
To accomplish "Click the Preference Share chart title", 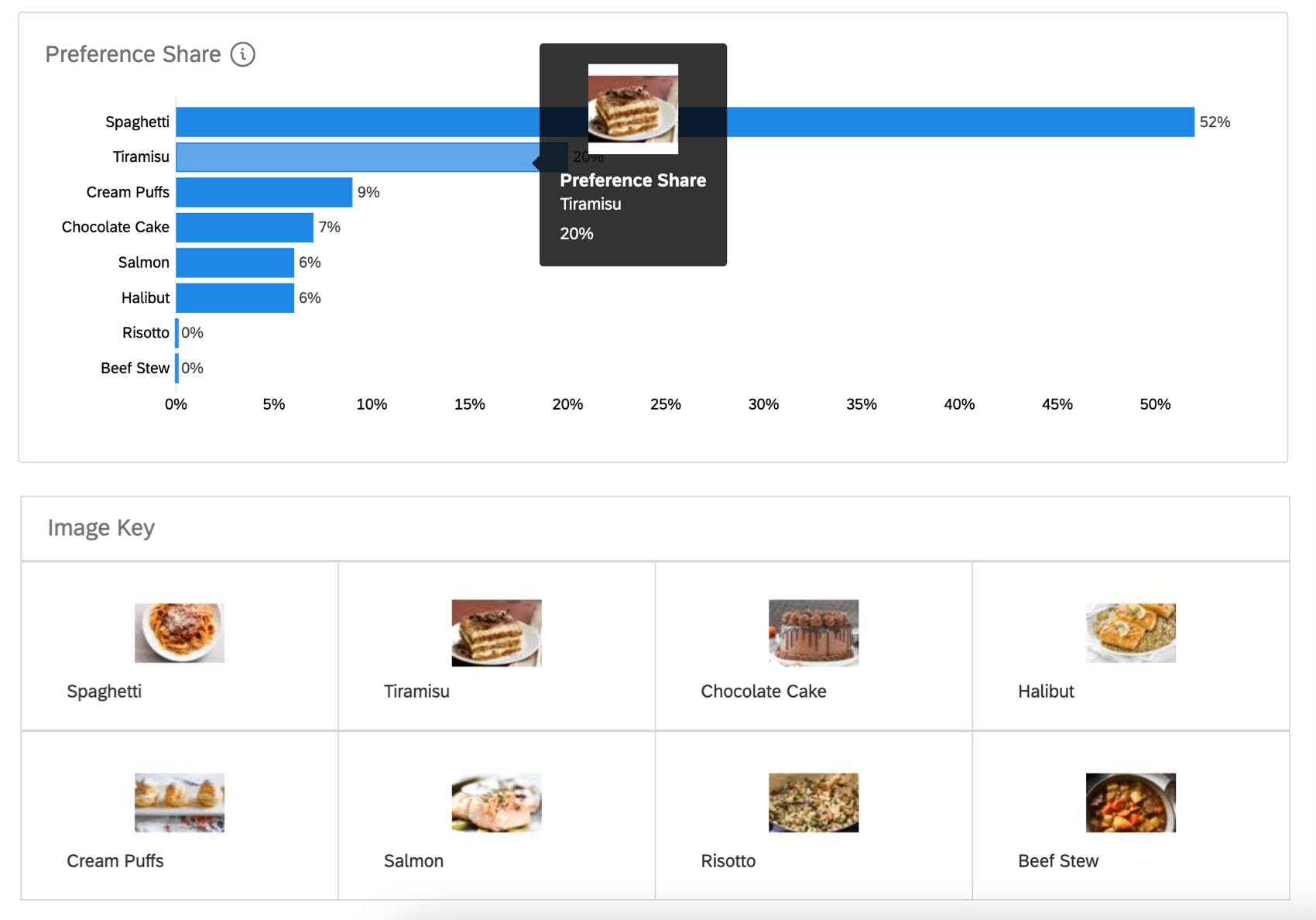I will pyautogui.click(x=133, y=54).
